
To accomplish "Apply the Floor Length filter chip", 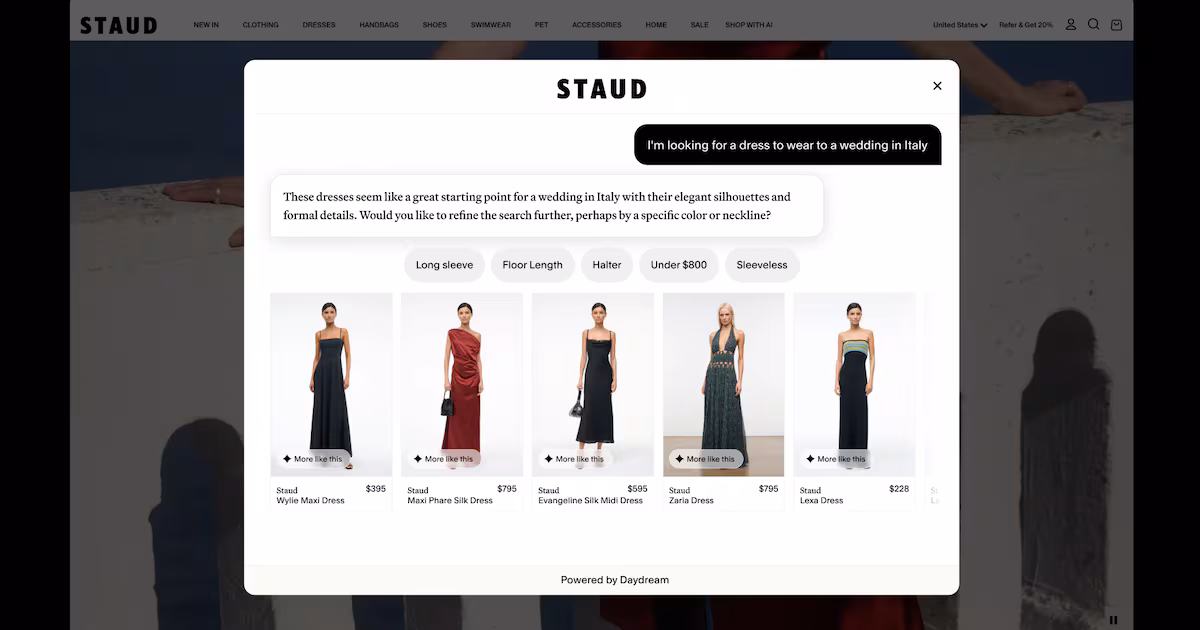I will tap(533, 265).
